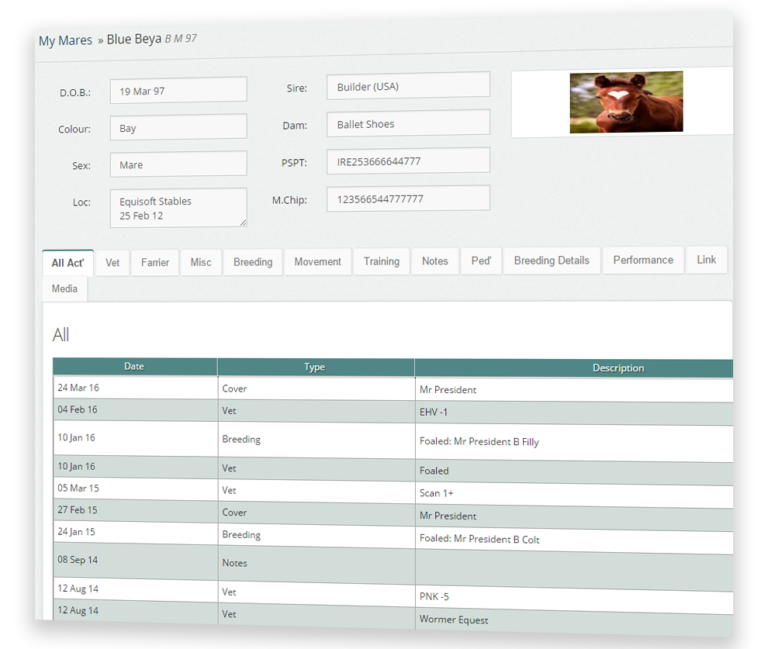The width and height of the screenshot is (768, 649).
Task: Click the Blue Beya page title
Action: [x=134, y=39]
